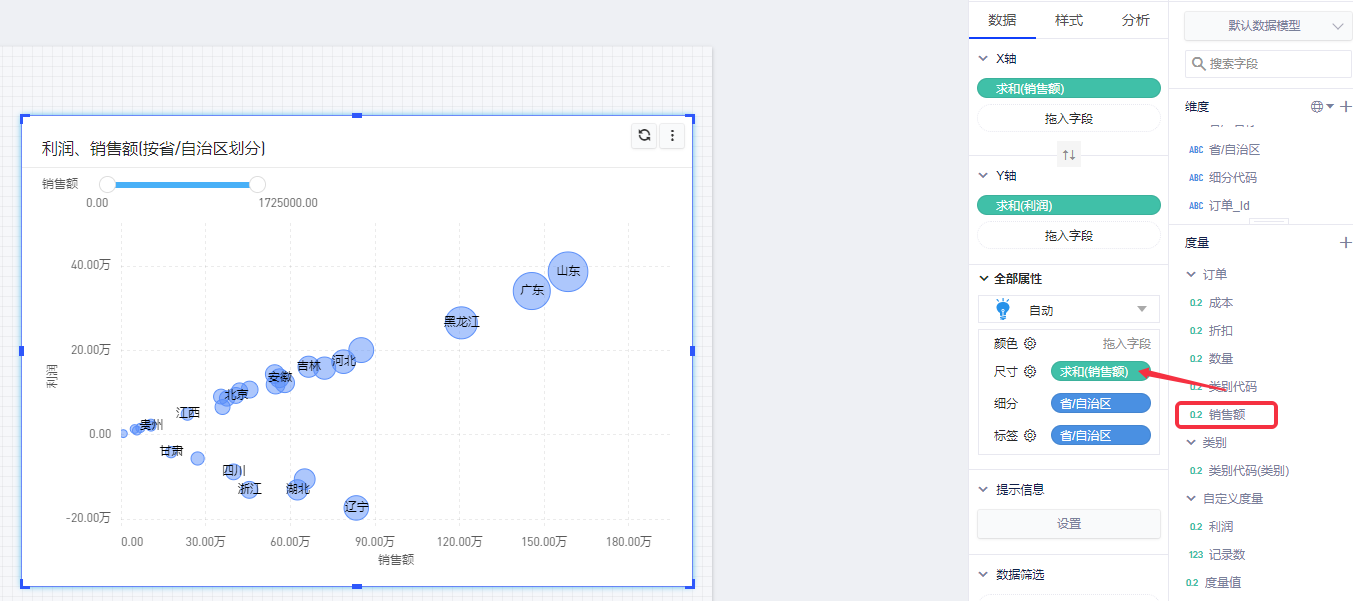Switch to the 样式 tab
Viewport: 1353px width, 601px height.
[x=1068, y=20]
